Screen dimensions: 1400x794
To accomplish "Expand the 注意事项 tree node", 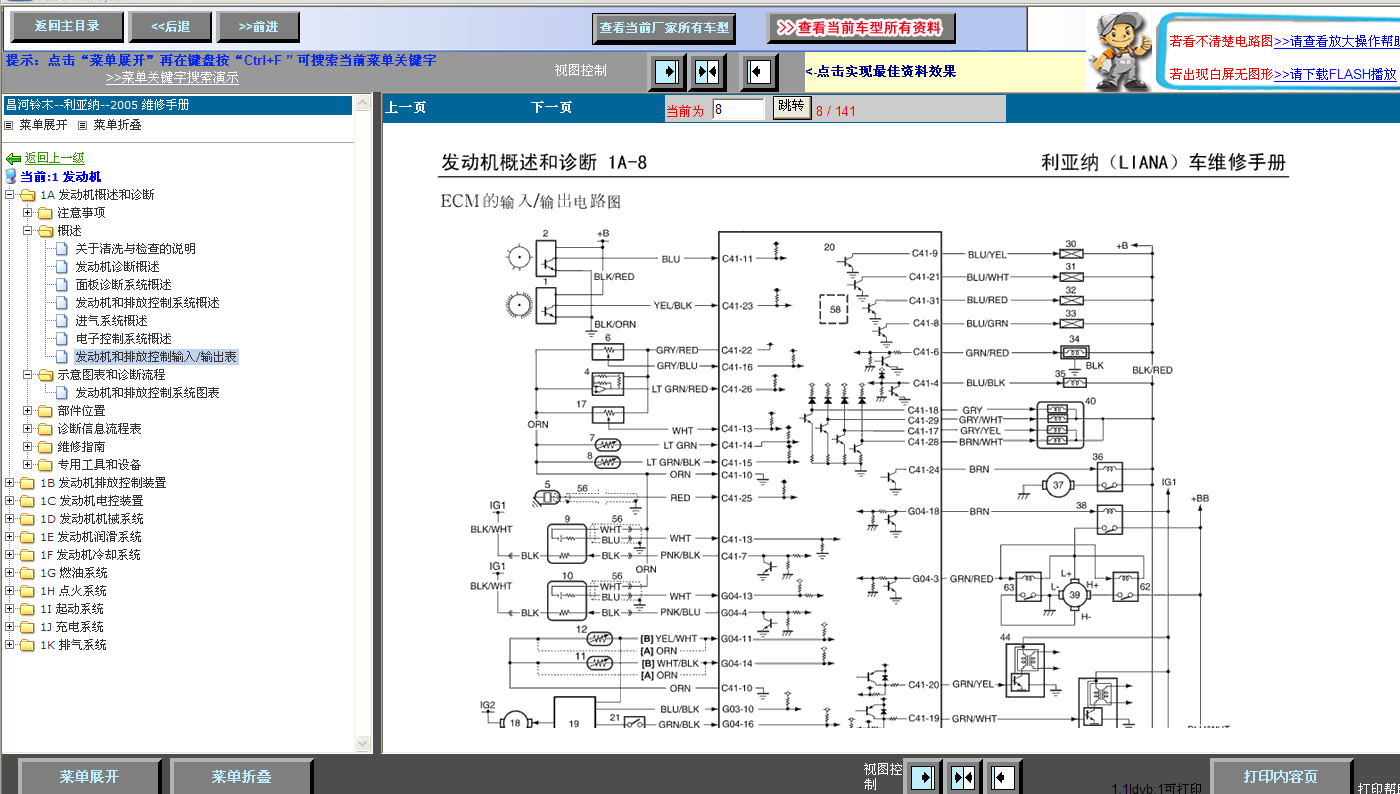I will 28,213.
